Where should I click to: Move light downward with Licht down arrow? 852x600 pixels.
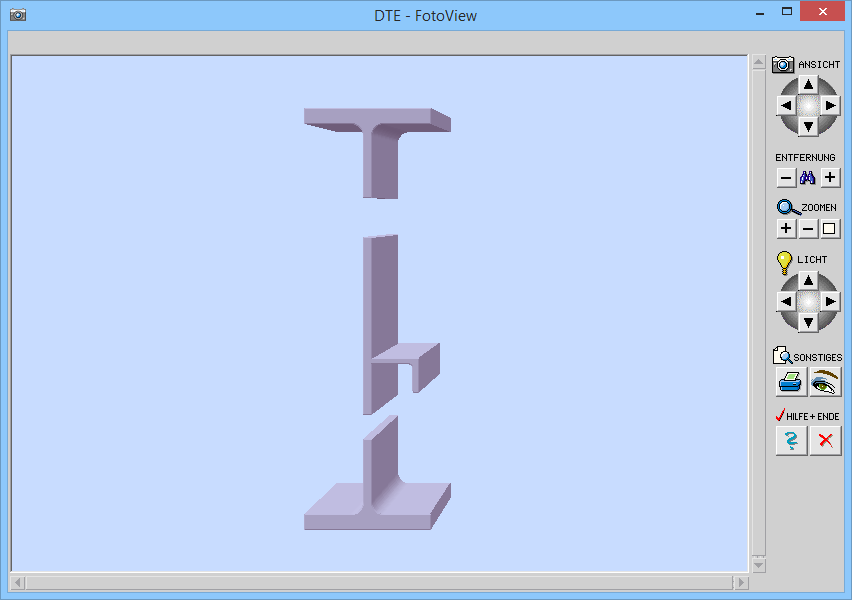coord(808,322)
